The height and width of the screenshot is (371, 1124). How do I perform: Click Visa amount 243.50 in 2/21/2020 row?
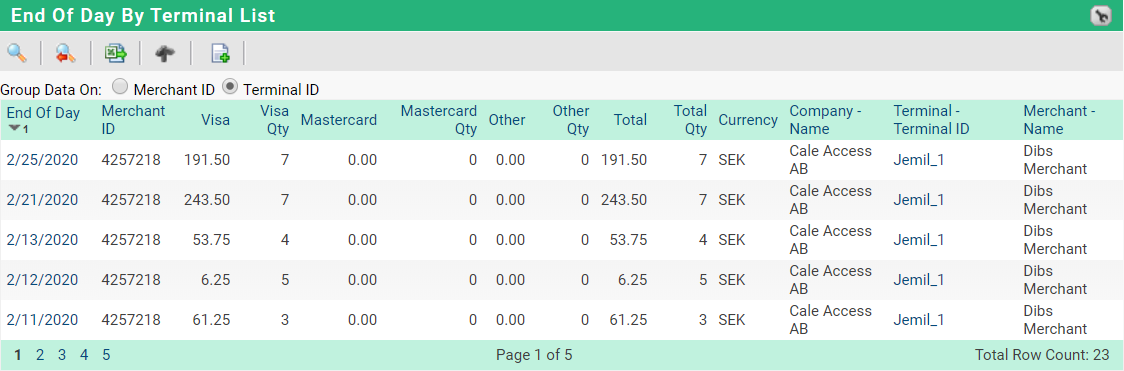click(207, 201)
